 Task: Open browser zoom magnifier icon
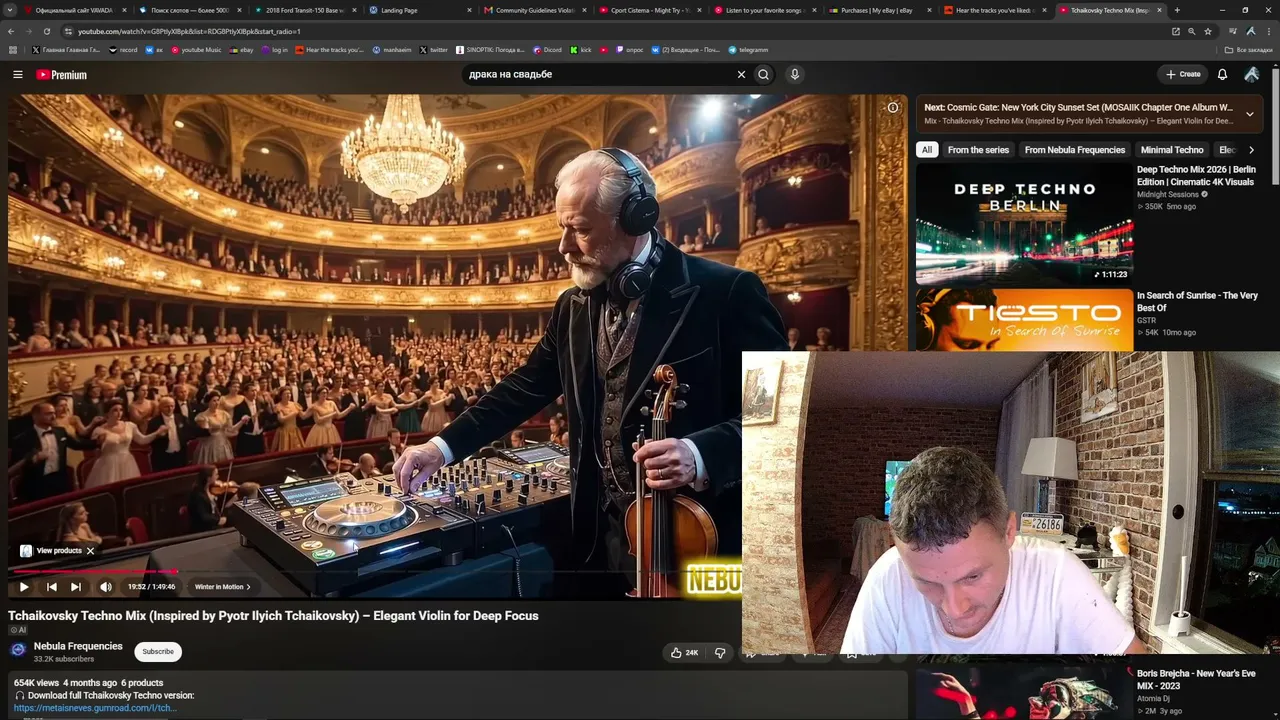pos(1191,31)
